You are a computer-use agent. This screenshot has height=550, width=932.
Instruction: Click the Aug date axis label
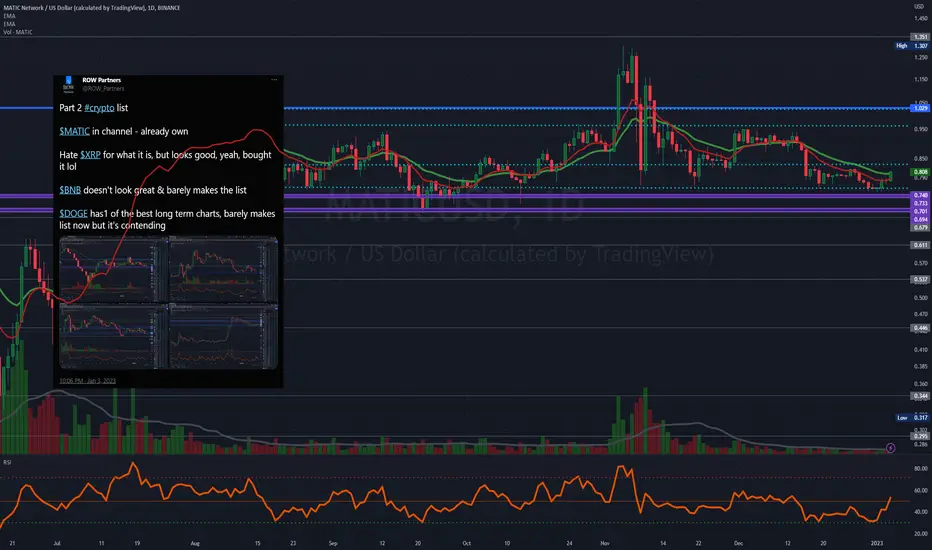pos(195,543)
